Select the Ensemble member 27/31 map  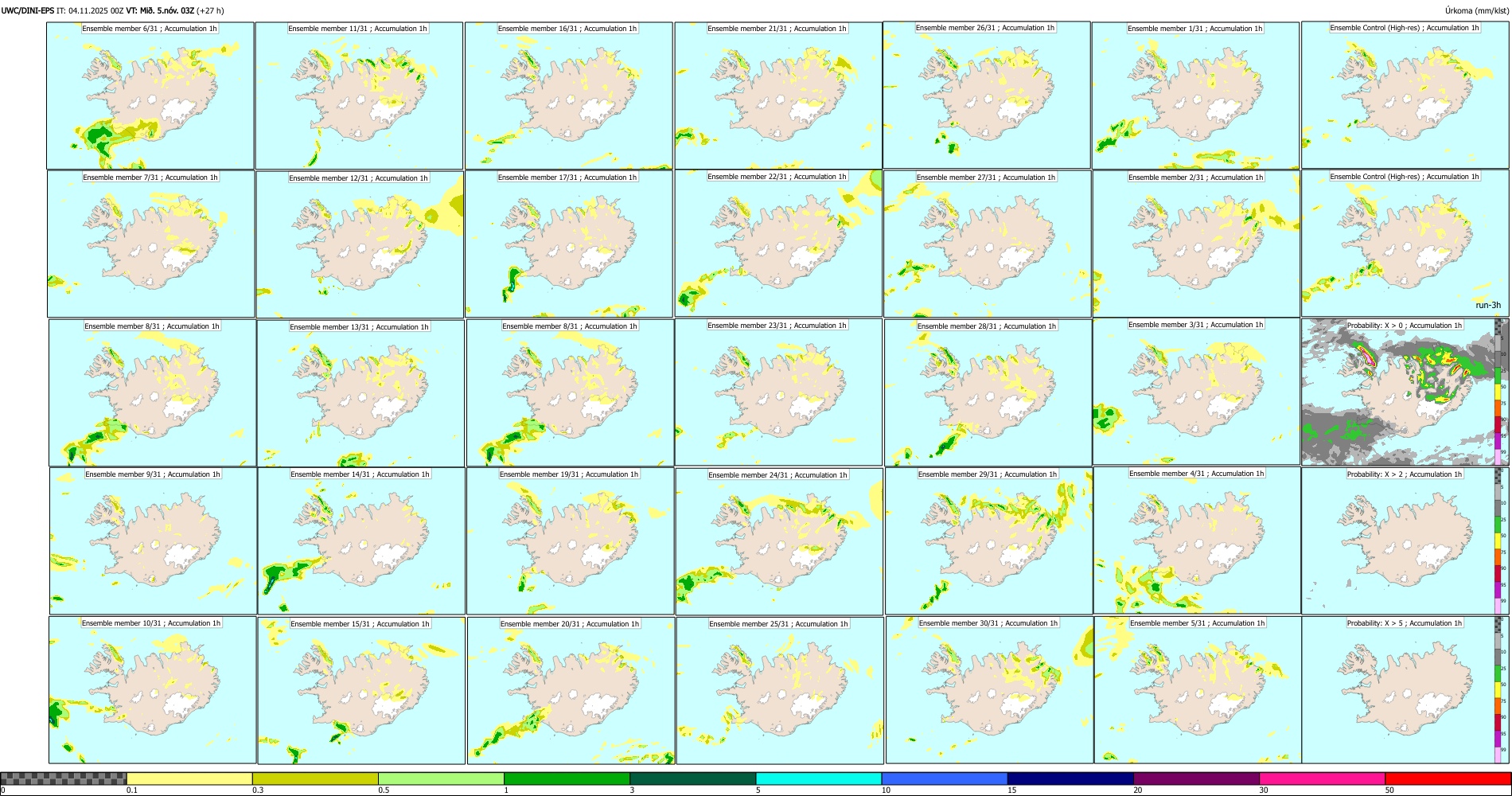(987, 244)
